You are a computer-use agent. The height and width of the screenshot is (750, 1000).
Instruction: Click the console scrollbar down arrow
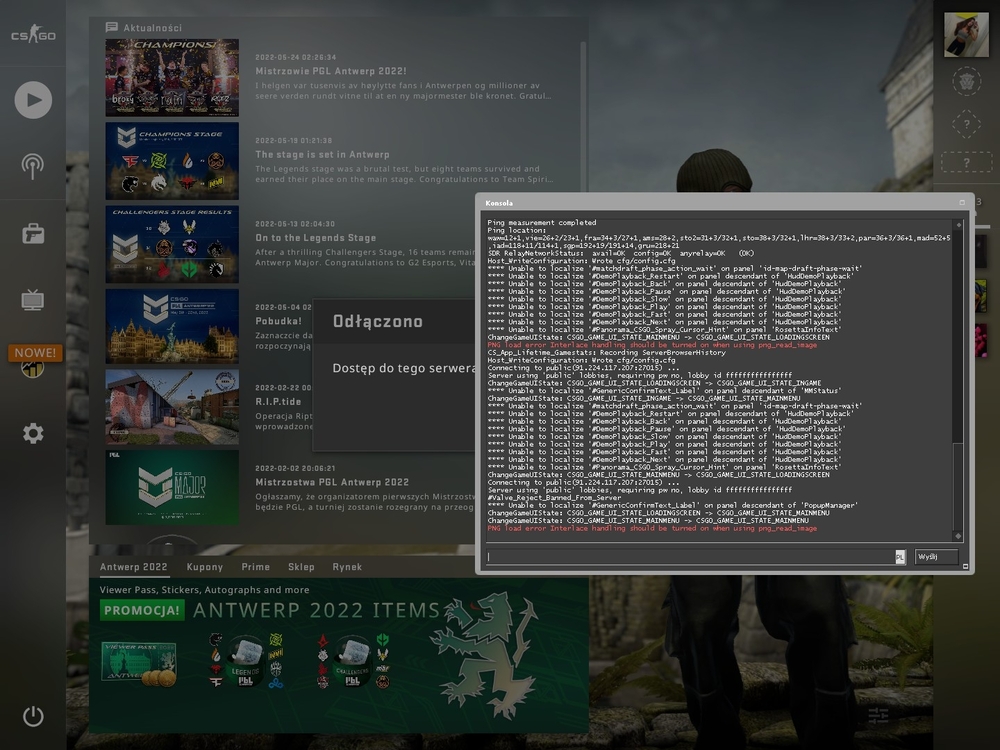(958, 536)
